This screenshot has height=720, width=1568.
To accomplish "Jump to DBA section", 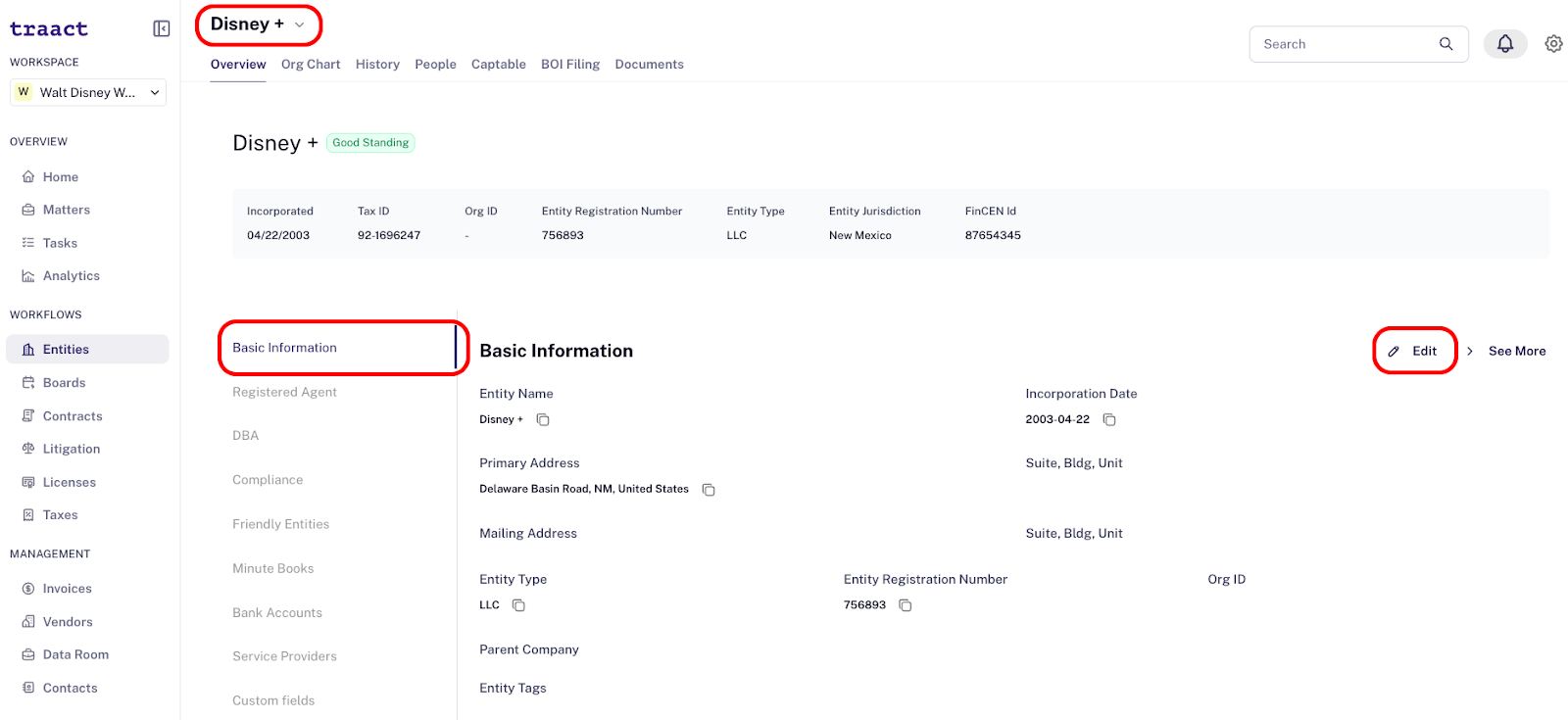I will [x=246, y=436].
